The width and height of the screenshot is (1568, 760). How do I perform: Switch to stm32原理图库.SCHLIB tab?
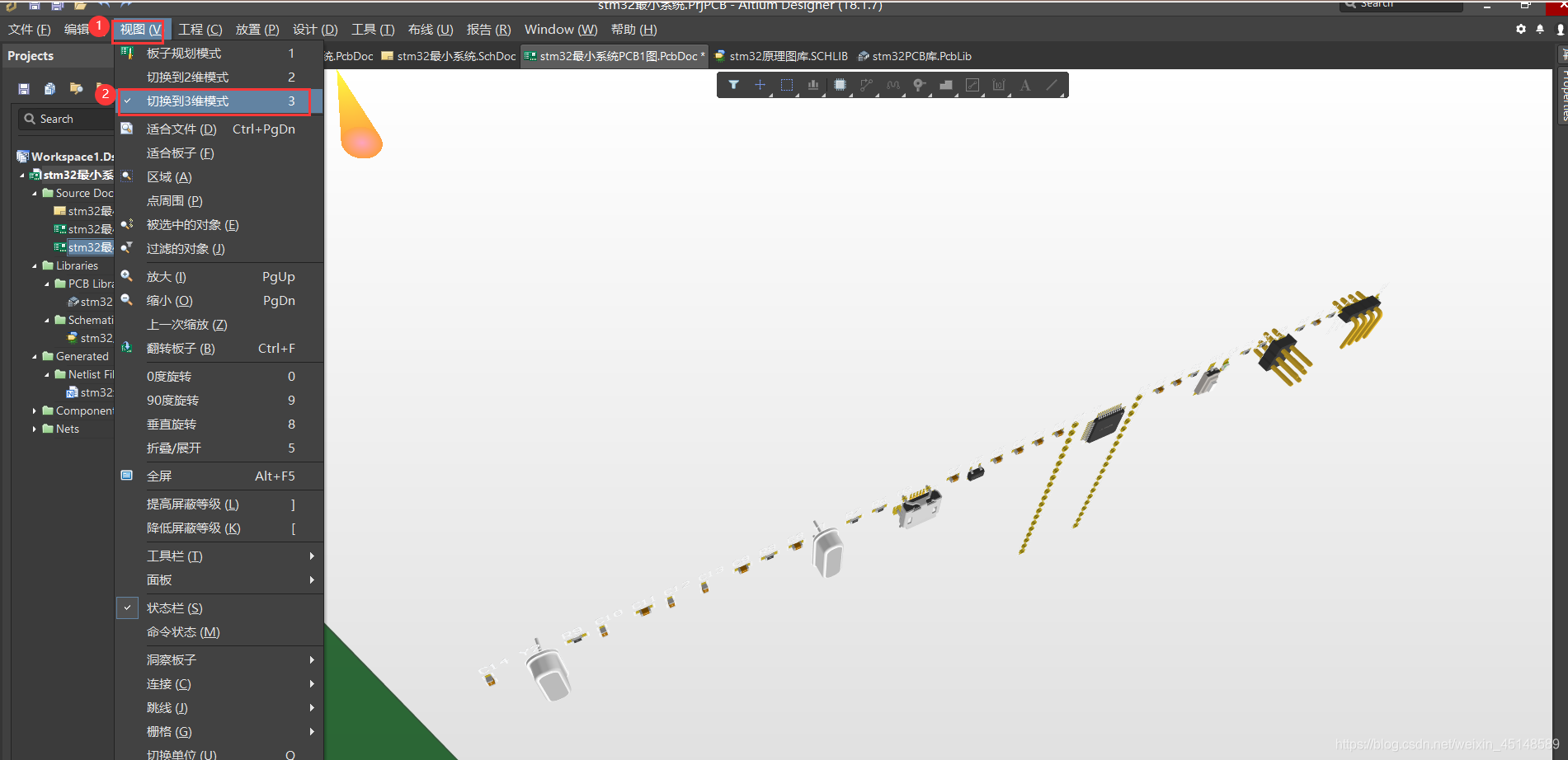click(787, 56)
